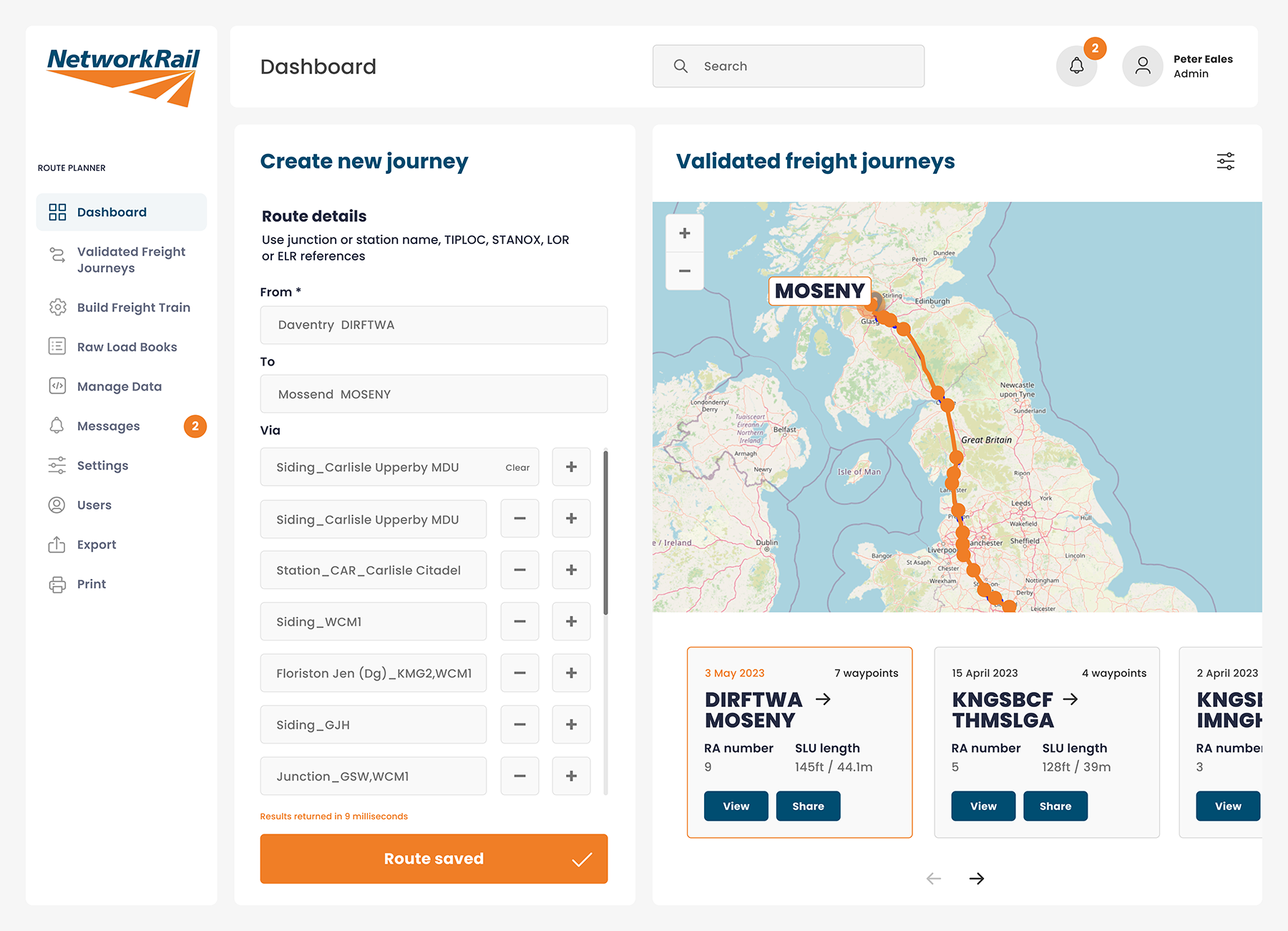View the DIRFTWA to MOSENY journey
The image size is (1288, 931).
(x=736, y=806)
